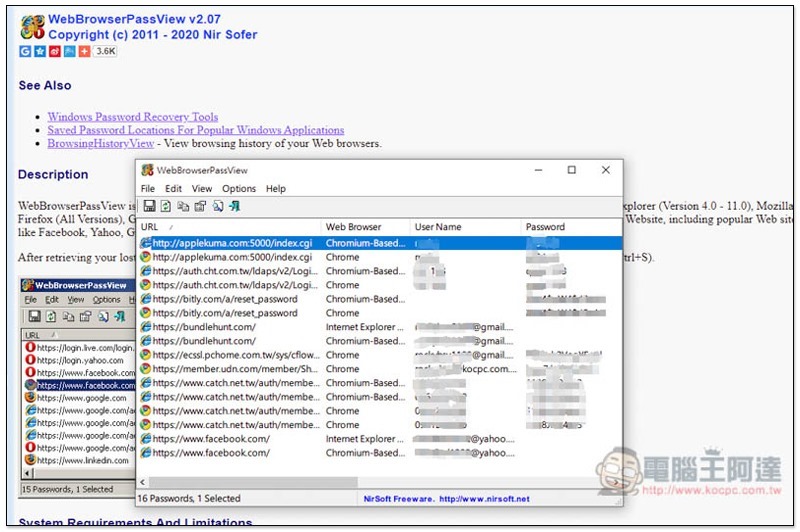
Task: Click the Chrome cell in the ecssl.pchome.com.tw row
Action: [342, 354]
